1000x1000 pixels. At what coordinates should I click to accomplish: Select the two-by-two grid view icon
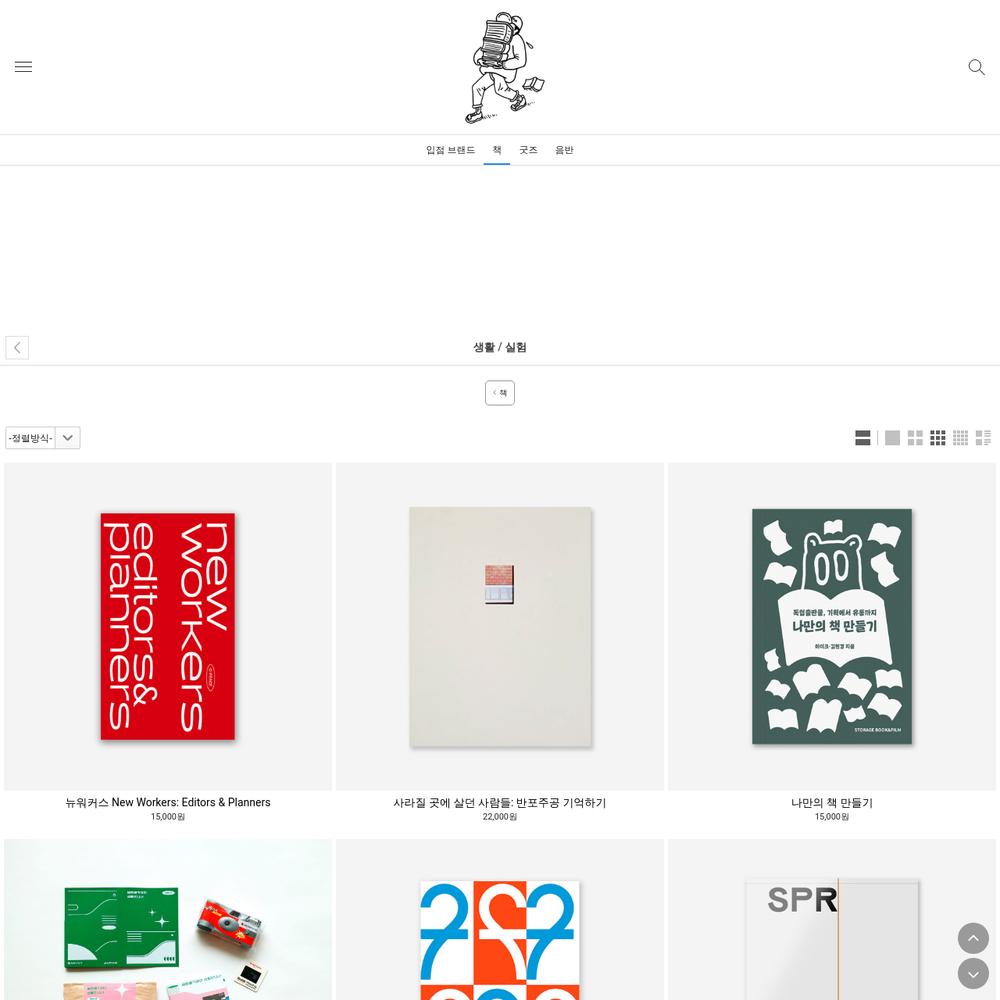tap(915, 438)
